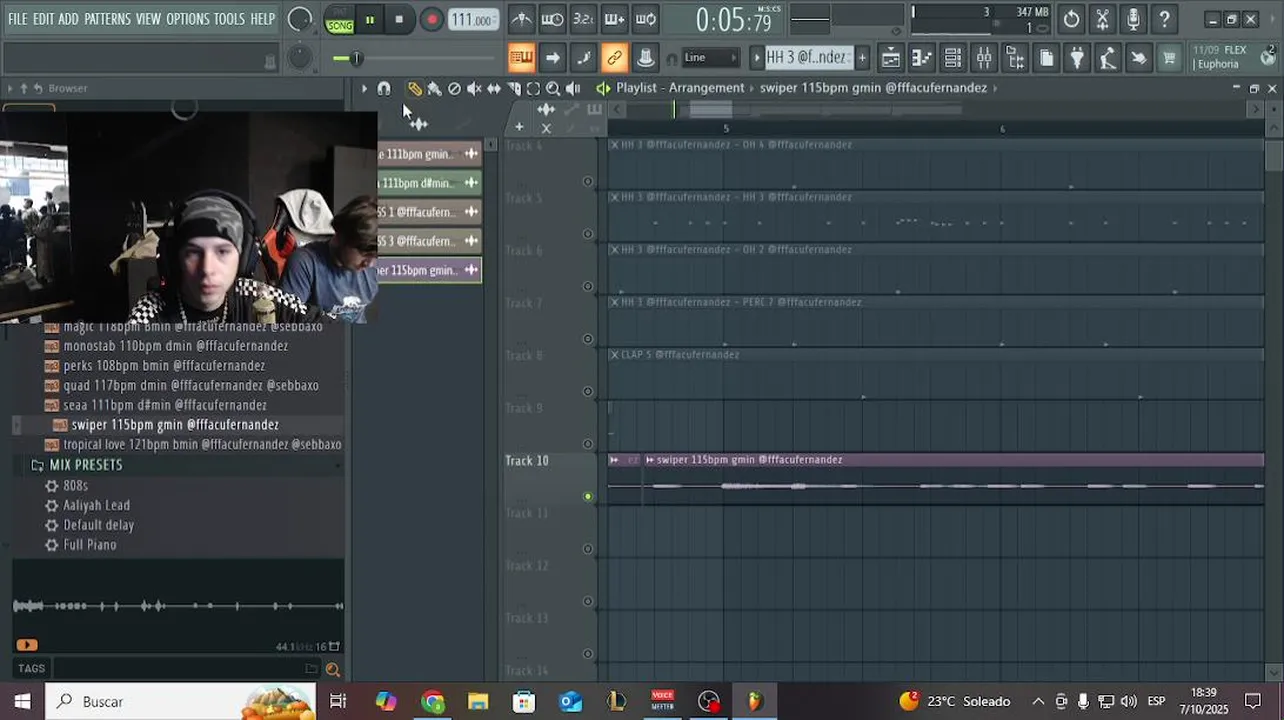This screenshot has height=720, width=1284.
Task: Toggle mute LED of Track 6
Action: tap(588, 287)
